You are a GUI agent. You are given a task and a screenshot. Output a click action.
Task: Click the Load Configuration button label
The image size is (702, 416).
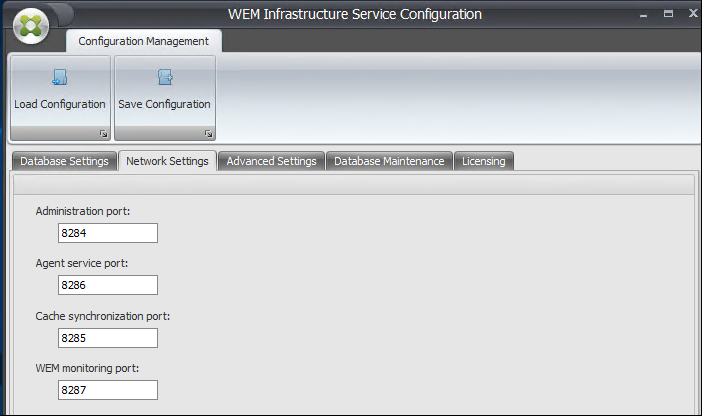(x=60, y=104)
